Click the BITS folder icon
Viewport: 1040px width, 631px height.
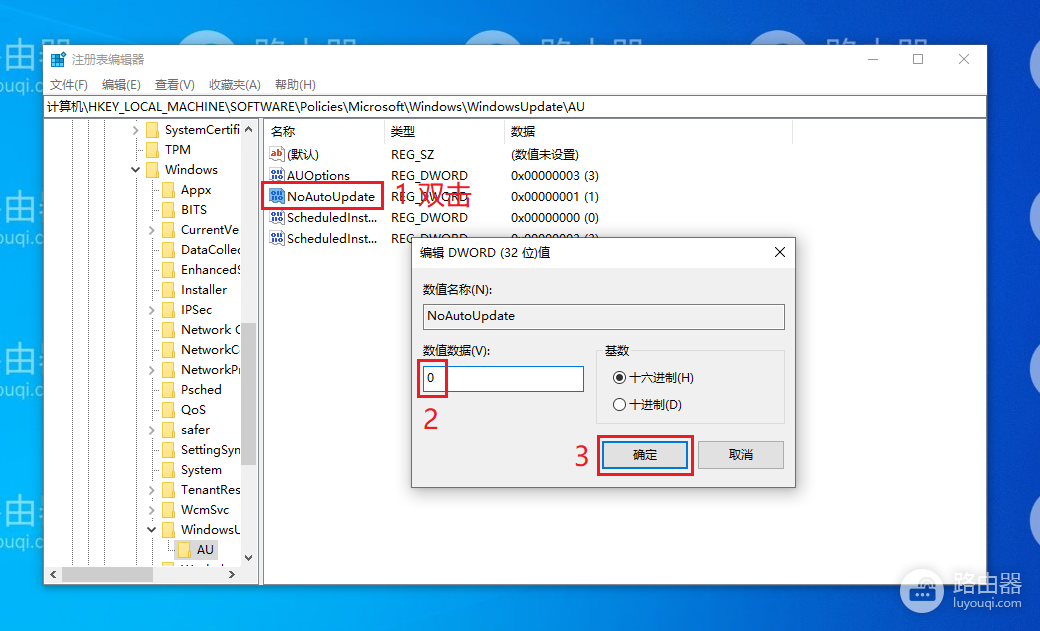click(x=168, y=210)
